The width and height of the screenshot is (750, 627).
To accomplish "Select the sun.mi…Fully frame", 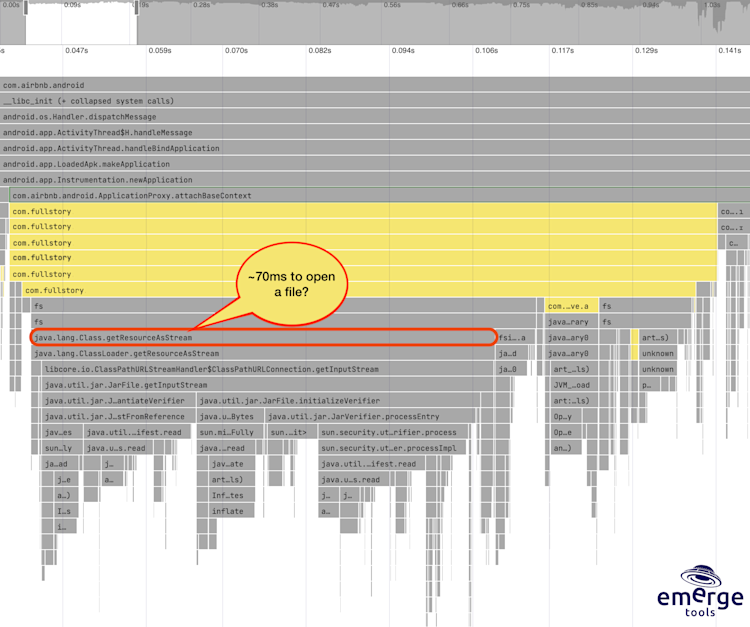I will coord(230,432).
